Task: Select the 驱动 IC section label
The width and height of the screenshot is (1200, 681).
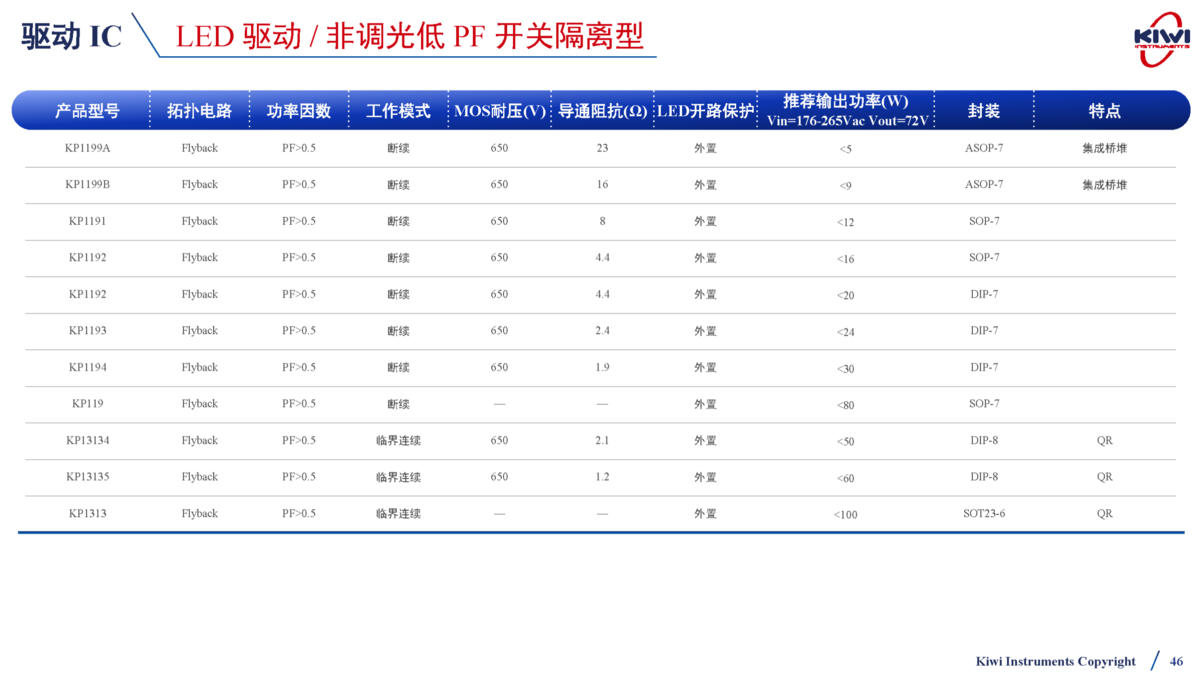Action: [71, 37]
